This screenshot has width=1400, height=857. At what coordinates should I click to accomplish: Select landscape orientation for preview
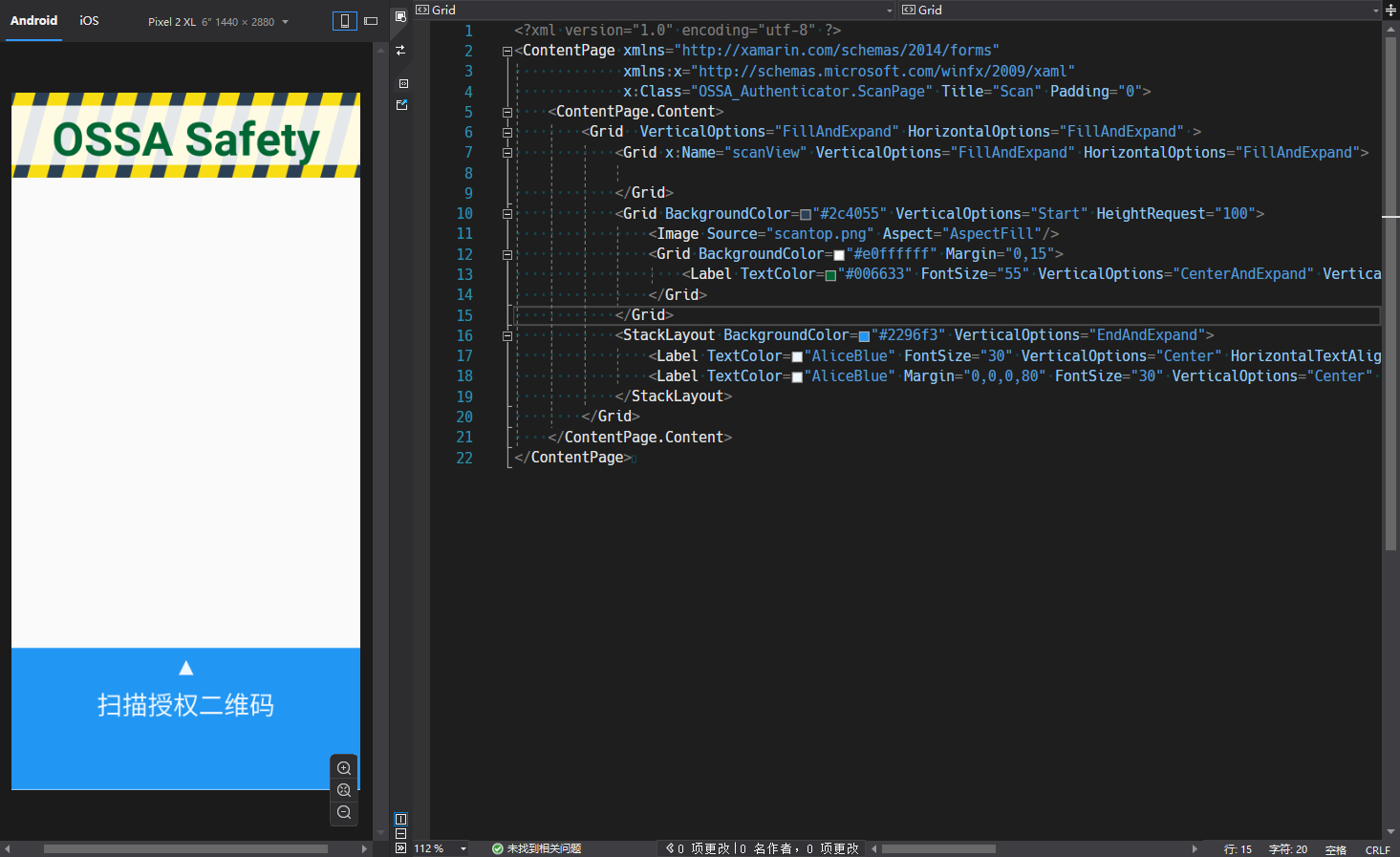pyautogui.click(x=371, y=21)
